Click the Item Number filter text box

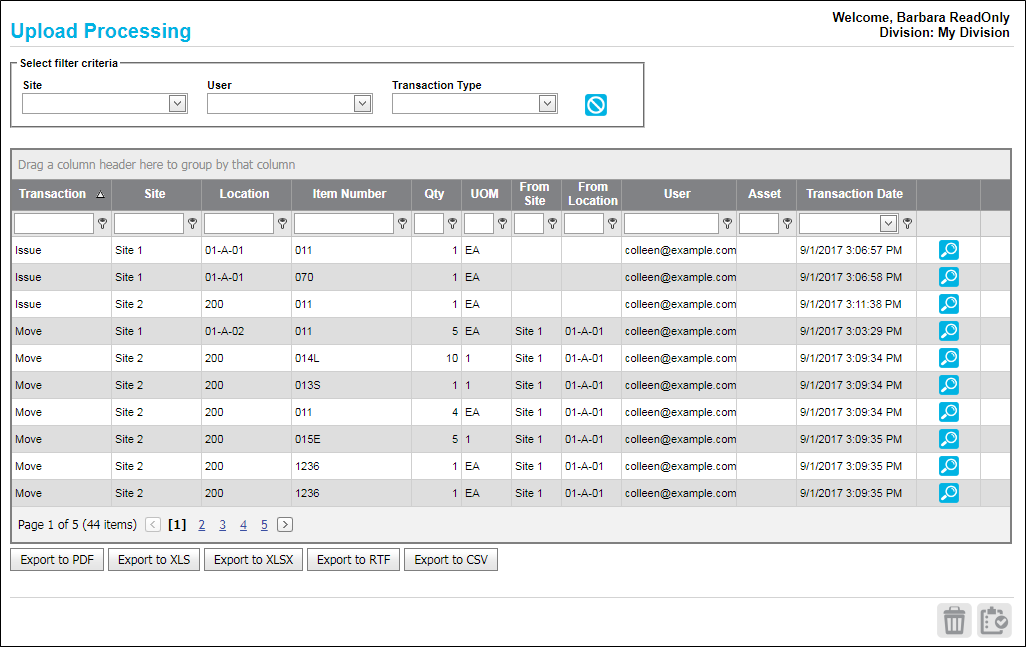tap(344, 224)
